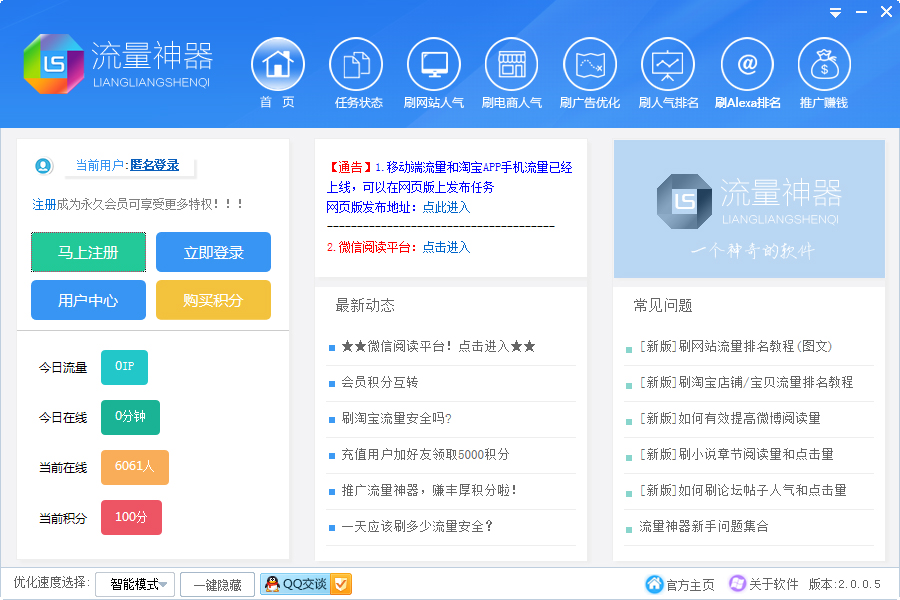This screenshot has width=900, height=600.
Task: Open the 刷网站人气 website traffic tool
Action: 434,65
